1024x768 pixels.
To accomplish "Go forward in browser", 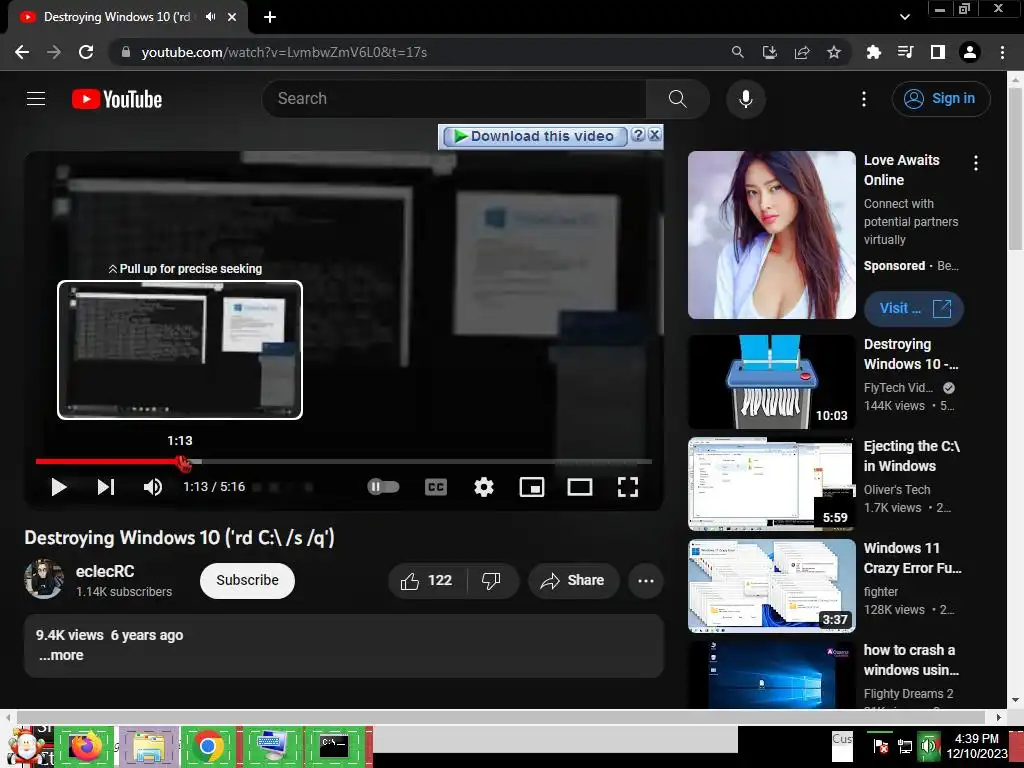I will coord(54,52).
